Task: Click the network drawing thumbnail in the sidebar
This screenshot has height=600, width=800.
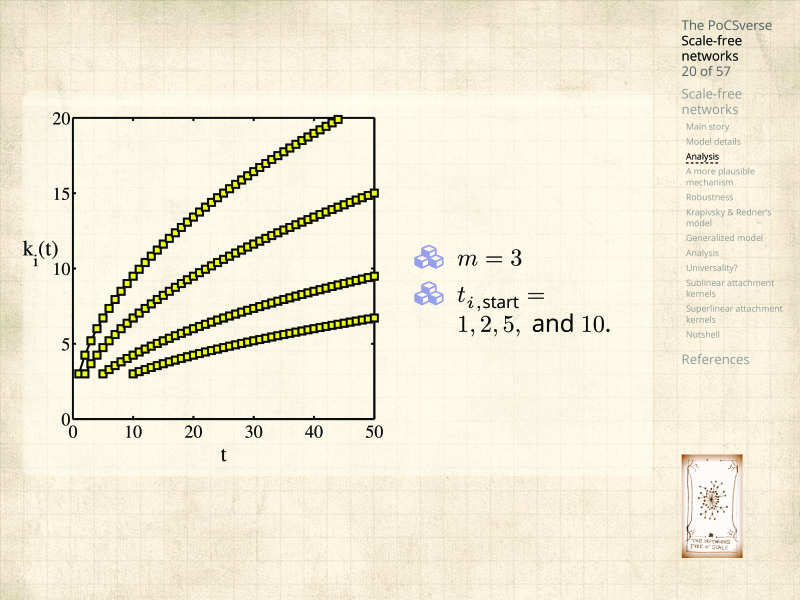Action: 713,506
